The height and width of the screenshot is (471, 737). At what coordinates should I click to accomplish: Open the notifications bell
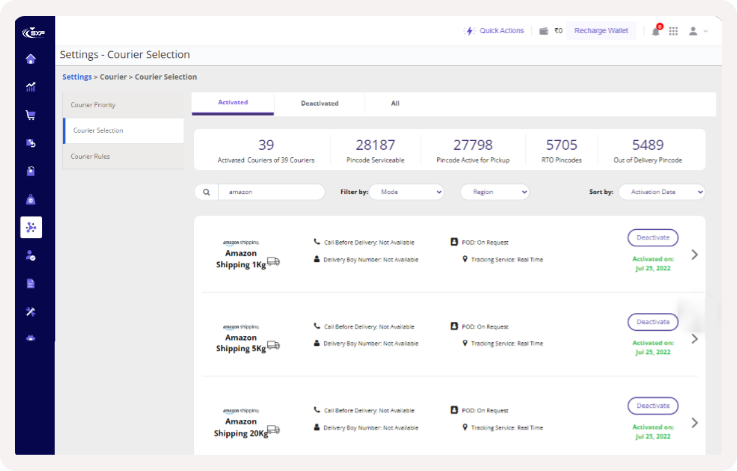(656, 31)
